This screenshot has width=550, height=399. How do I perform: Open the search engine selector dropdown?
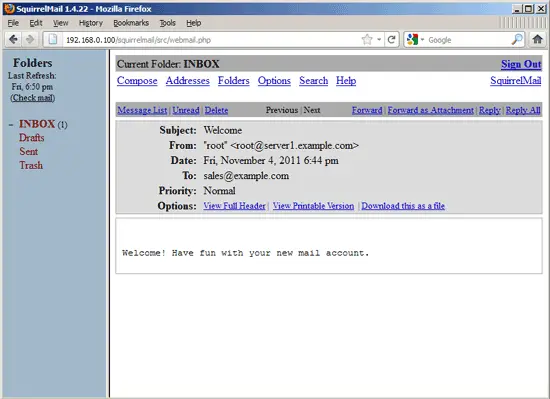[422, 39]
